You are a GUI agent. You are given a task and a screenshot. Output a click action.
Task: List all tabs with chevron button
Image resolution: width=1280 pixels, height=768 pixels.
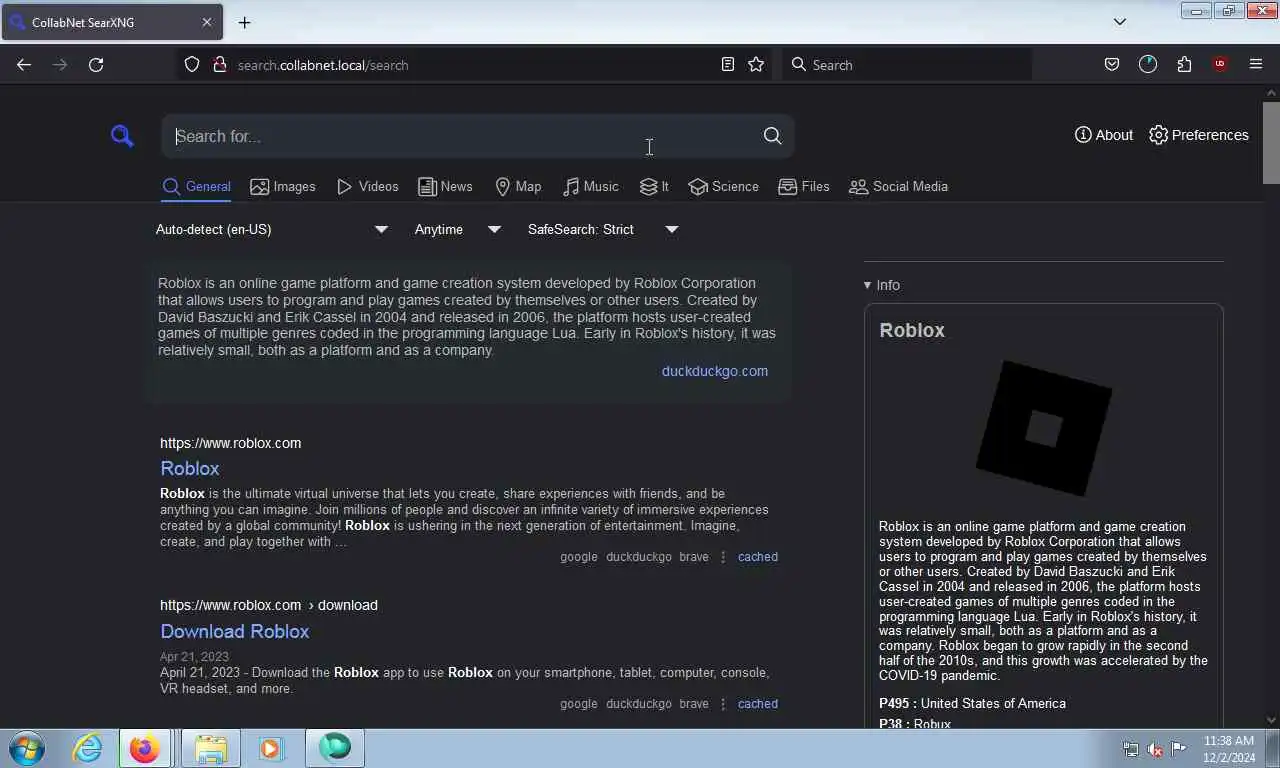pos(1120,22)
